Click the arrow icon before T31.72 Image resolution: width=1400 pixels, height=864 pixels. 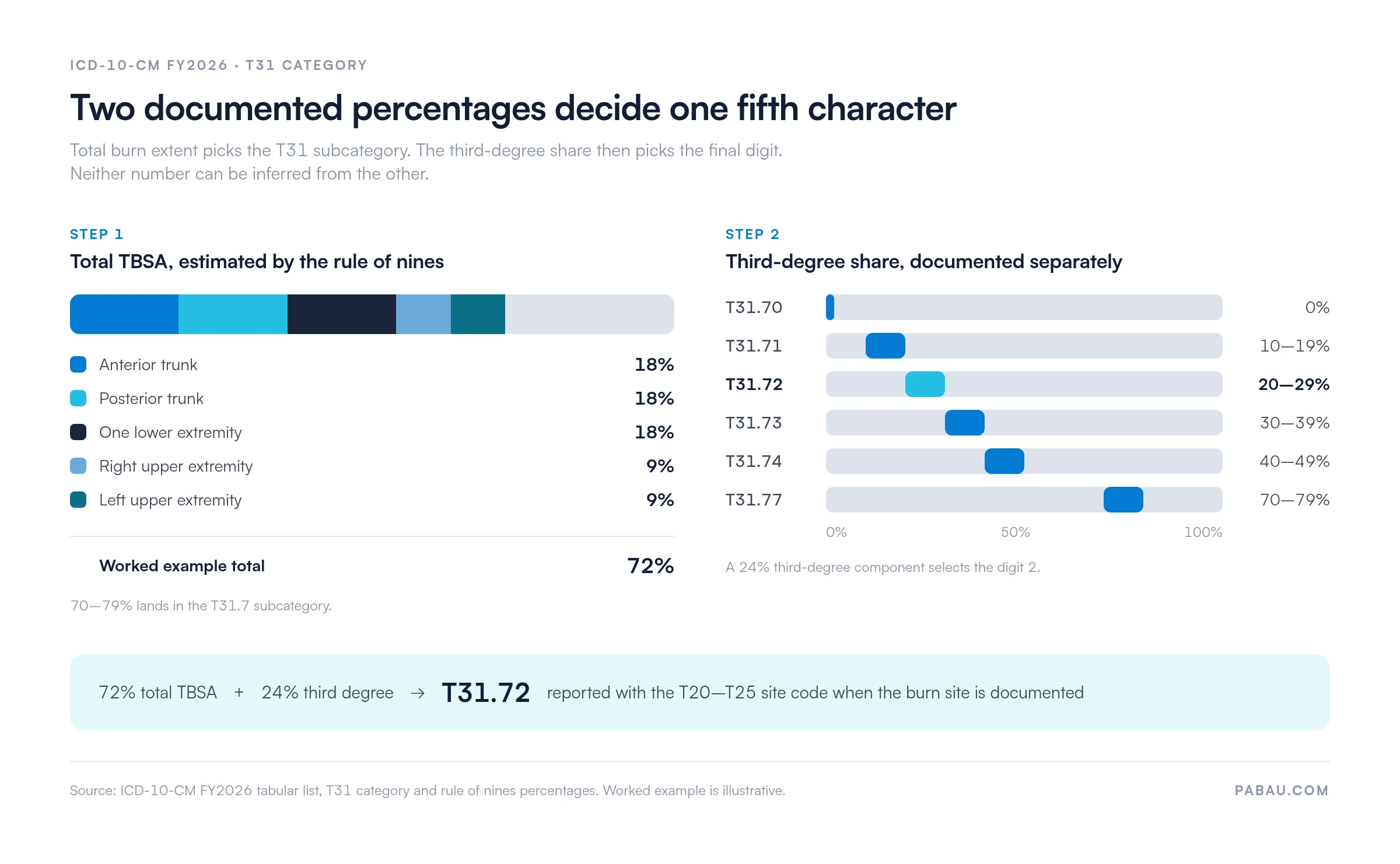pos(418,693)
